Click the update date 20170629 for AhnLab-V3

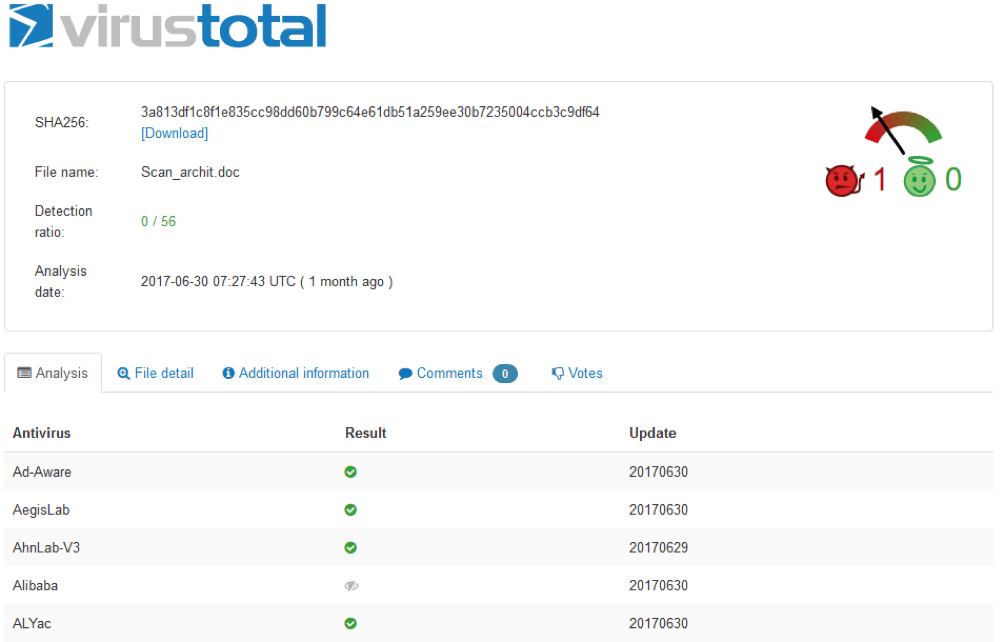pos(658,548)
